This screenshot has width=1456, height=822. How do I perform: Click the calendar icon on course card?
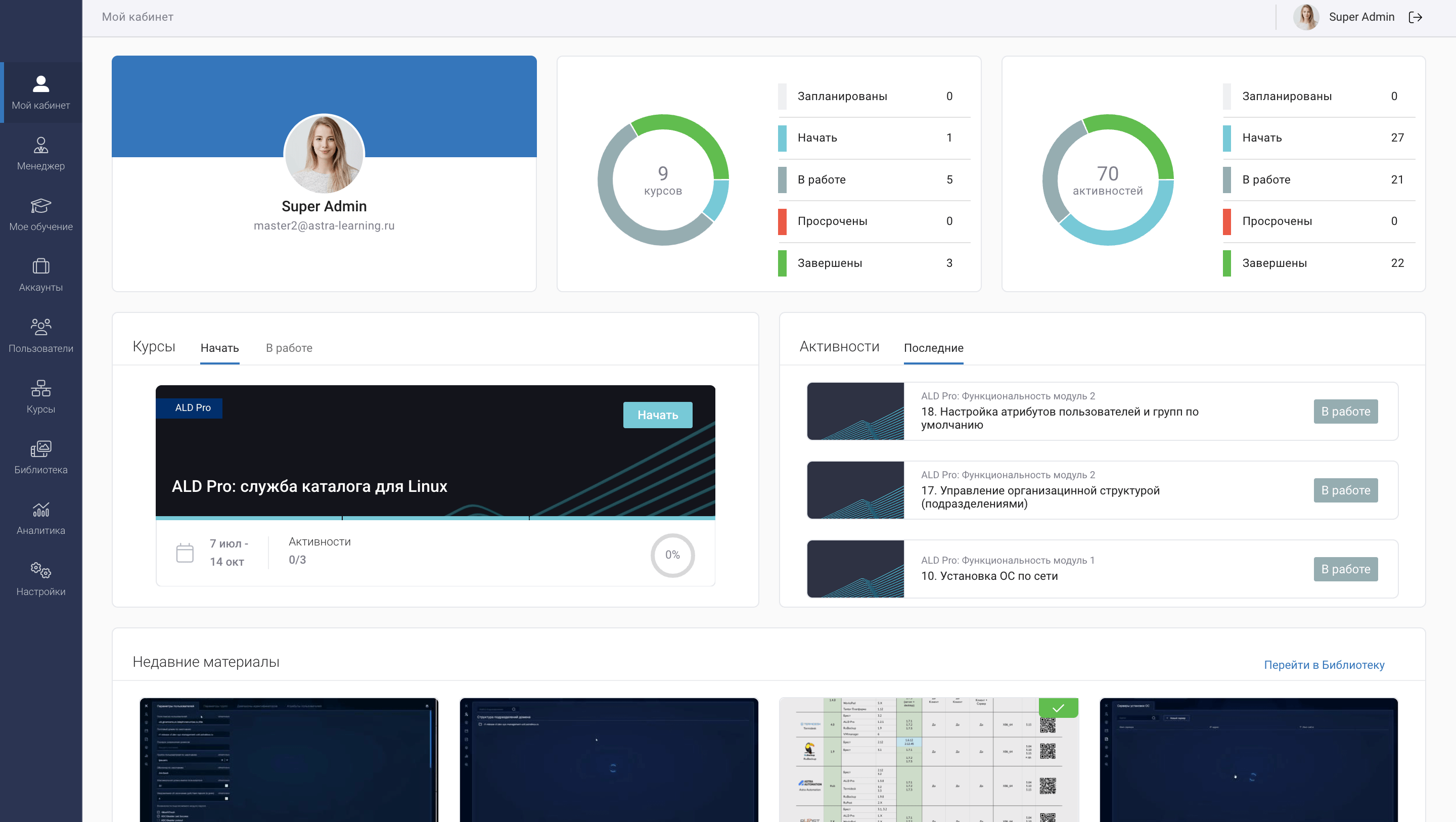click(185, 553)
